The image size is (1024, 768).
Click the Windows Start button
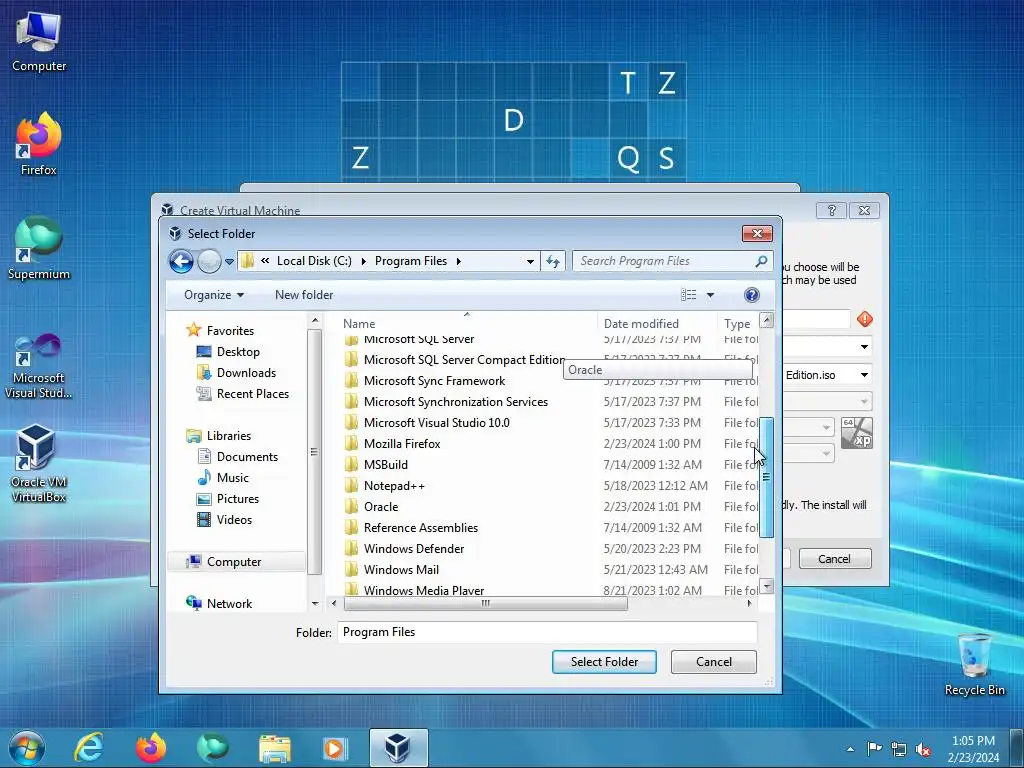pos(27,748)
